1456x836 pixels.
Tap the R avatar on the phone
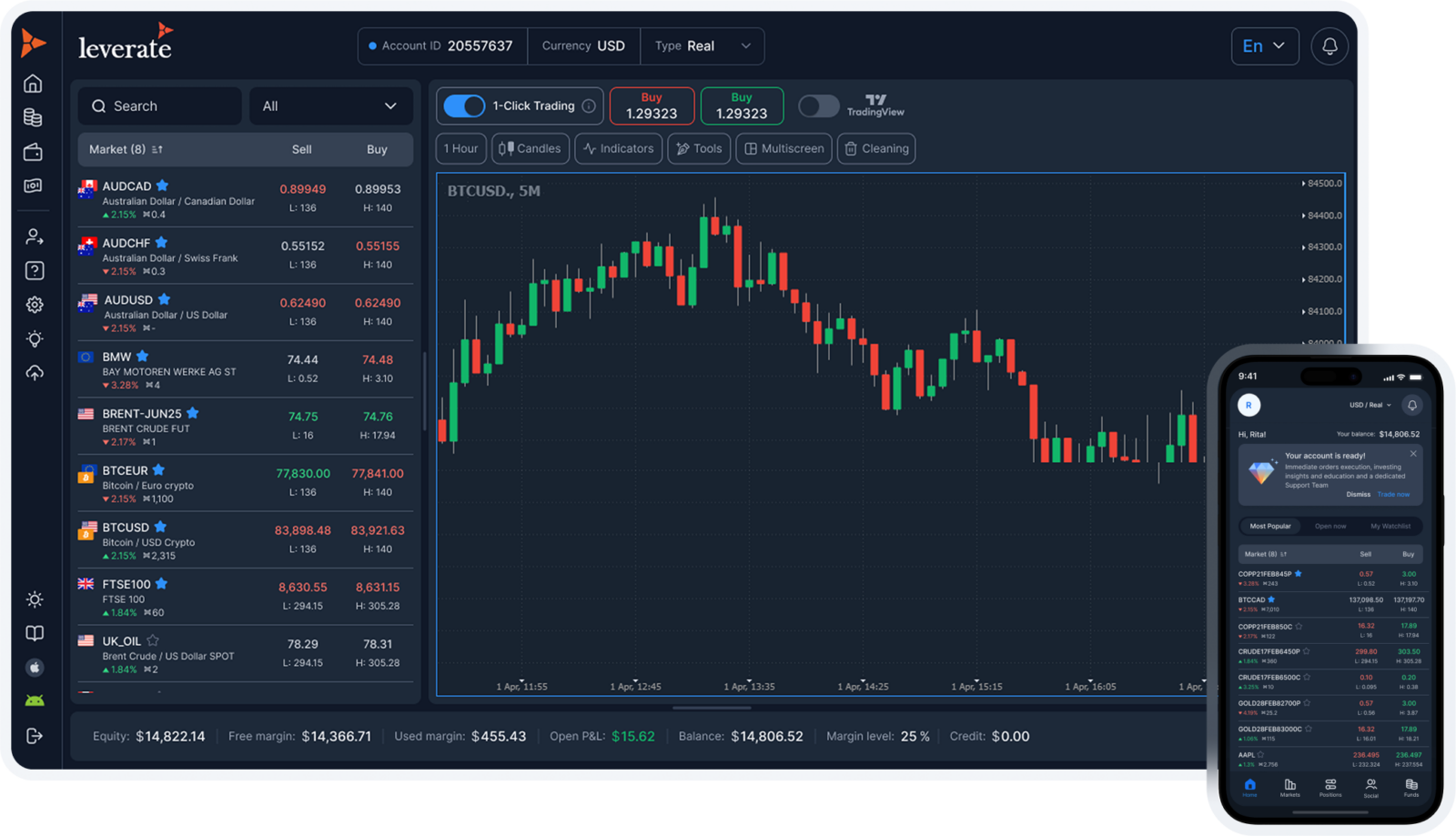click(1249, 405)
